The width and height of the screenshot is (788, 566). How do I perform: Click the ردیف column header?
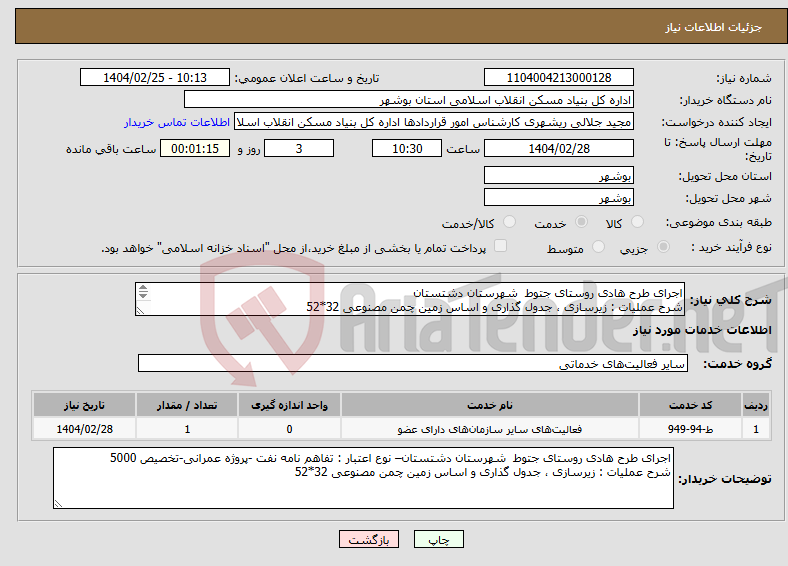[x=756, y=405]
